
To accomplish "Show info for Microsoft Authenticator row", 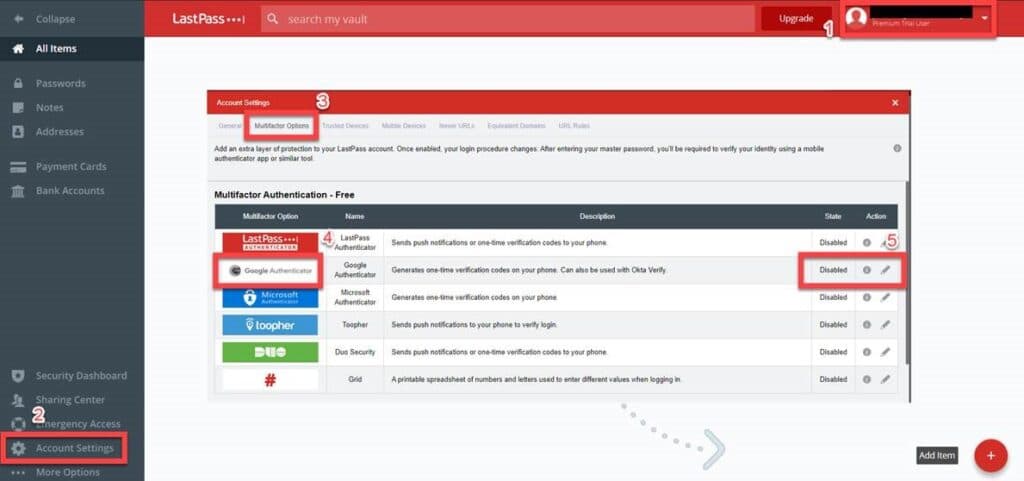I will point(867,298).
